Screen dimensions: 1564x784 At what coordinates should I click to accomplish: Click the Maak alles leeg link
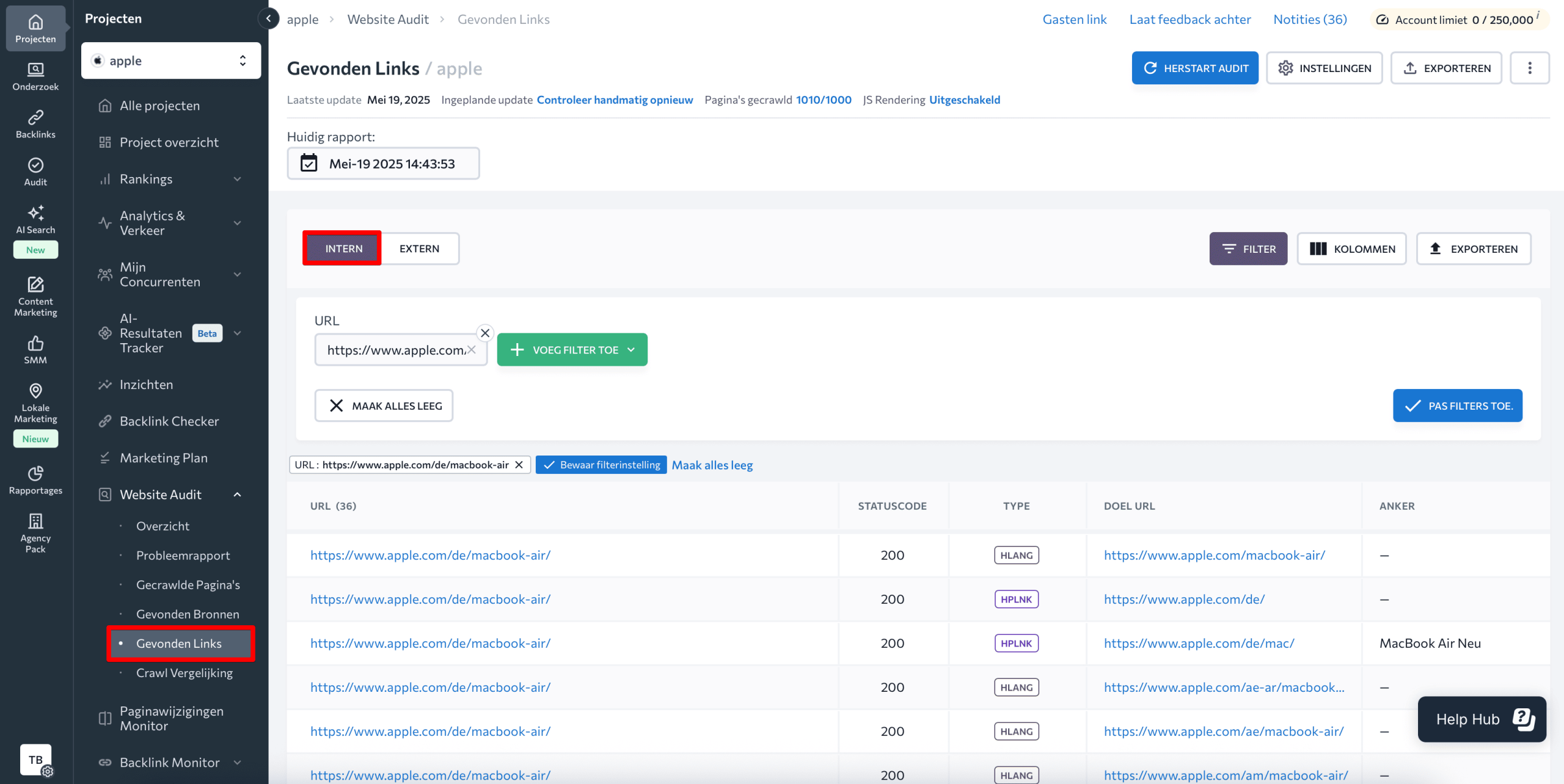[x=712, y=465]
